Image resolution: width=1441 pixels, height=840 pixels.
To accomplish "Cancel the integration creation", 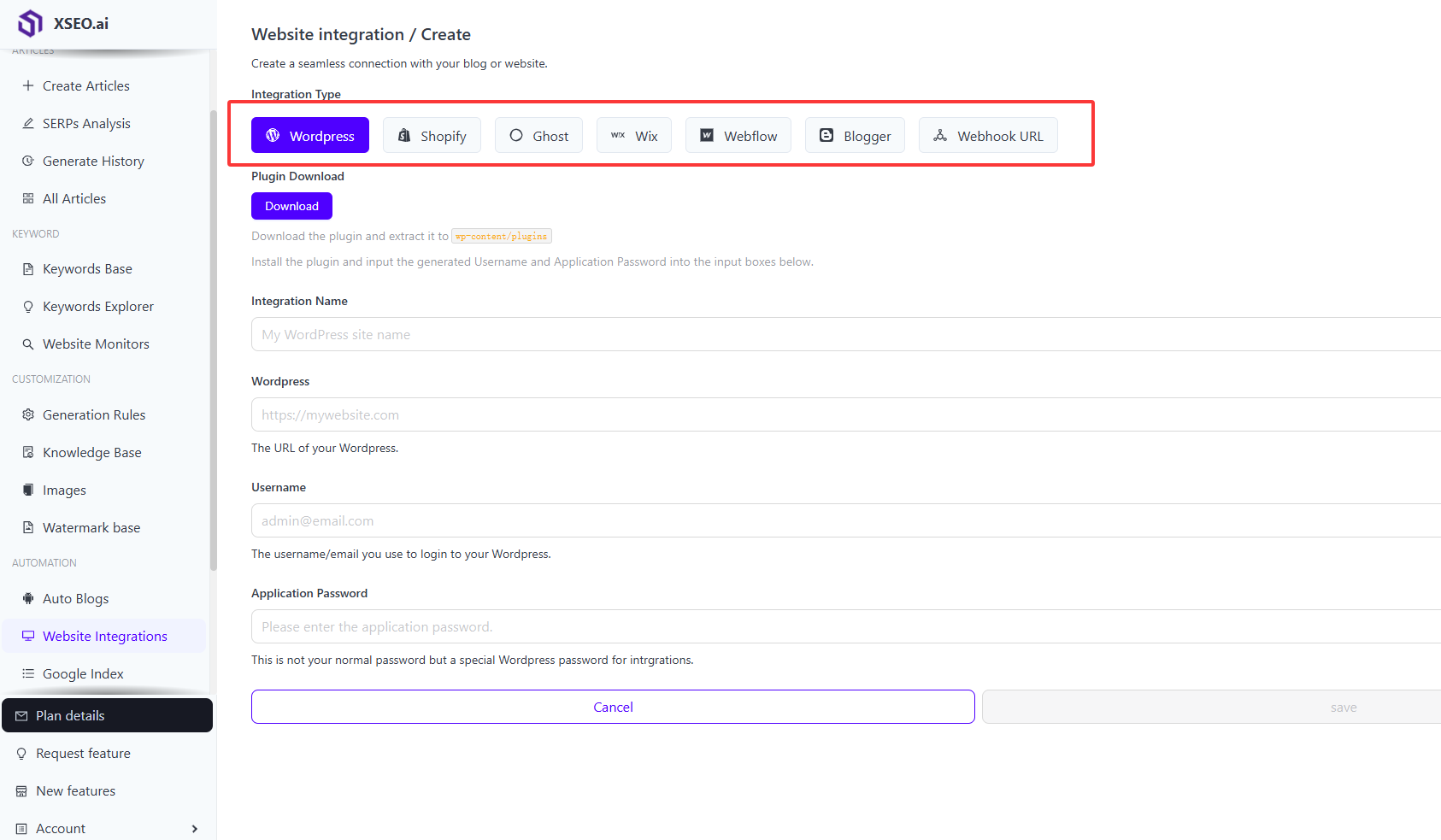I will pos(613,707).
